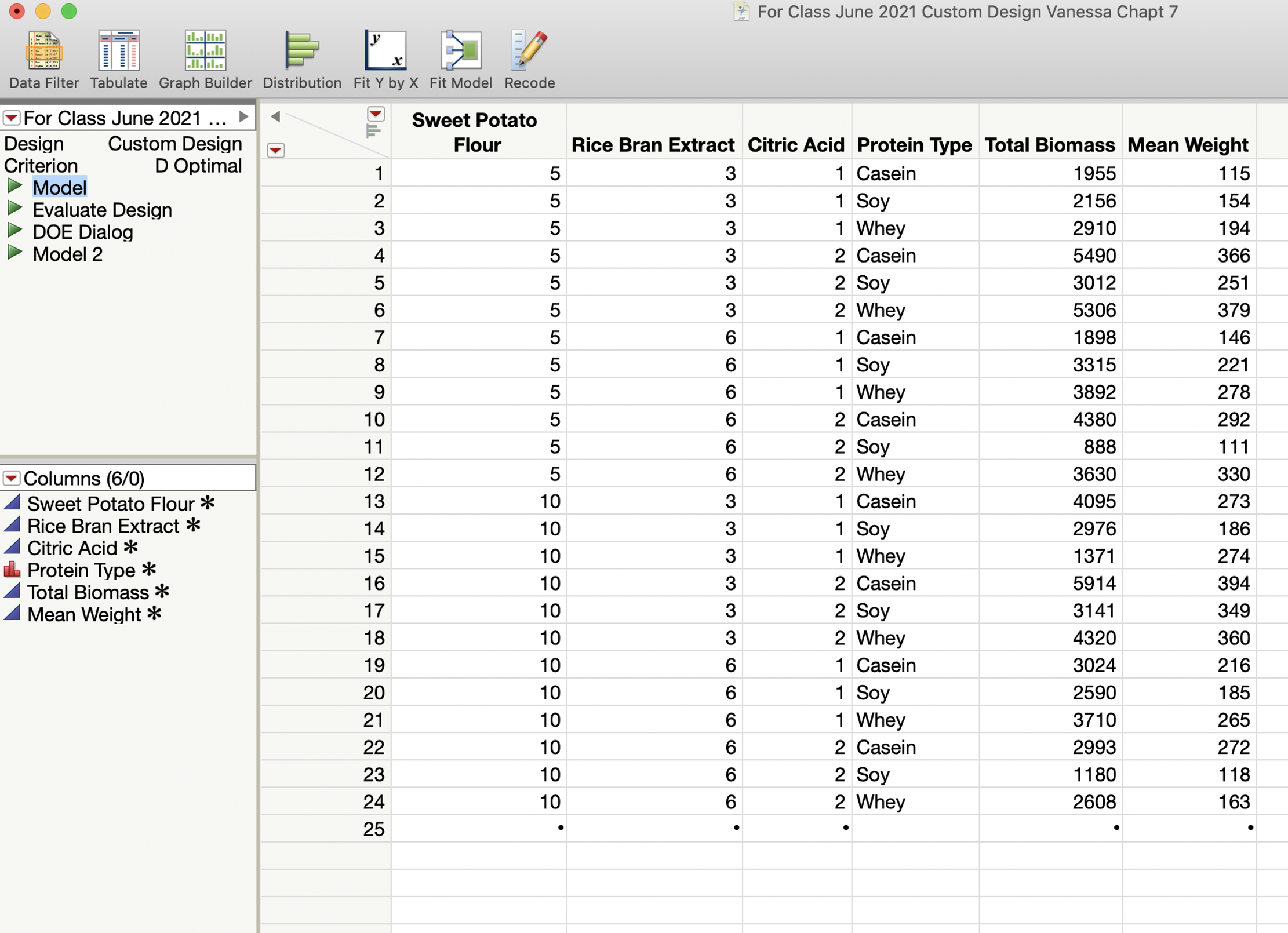Viewport: 1288px width, 933px height.
Task: Launch the Tabulate platform
Action: click(x=118, y=60)
